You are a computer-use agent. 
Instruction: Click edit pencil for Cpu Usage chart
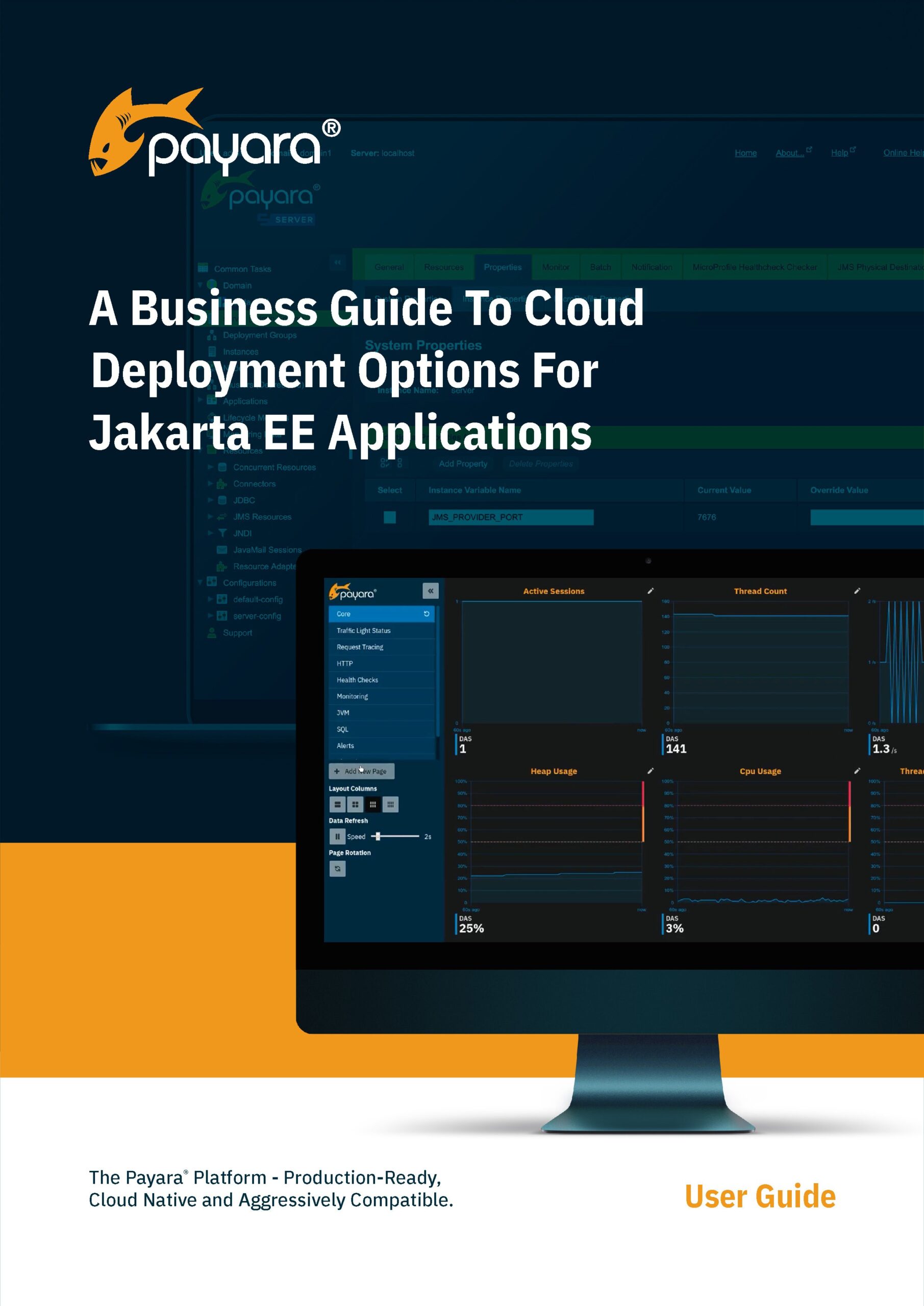pos(857,771)
